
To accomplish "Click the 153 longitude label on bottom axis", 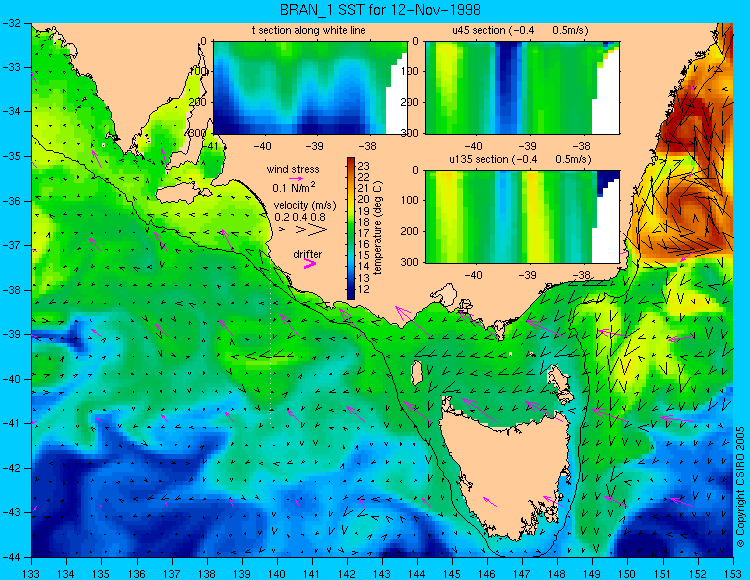I will click(733, 573).
